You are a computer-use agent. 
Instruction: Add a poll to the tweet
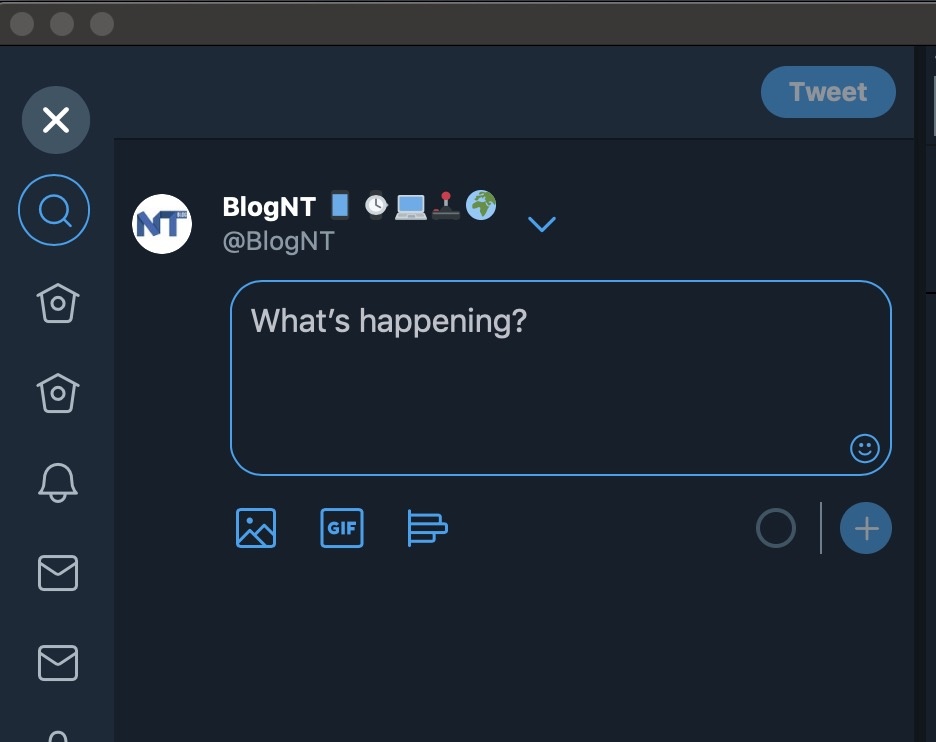point(427,528)
